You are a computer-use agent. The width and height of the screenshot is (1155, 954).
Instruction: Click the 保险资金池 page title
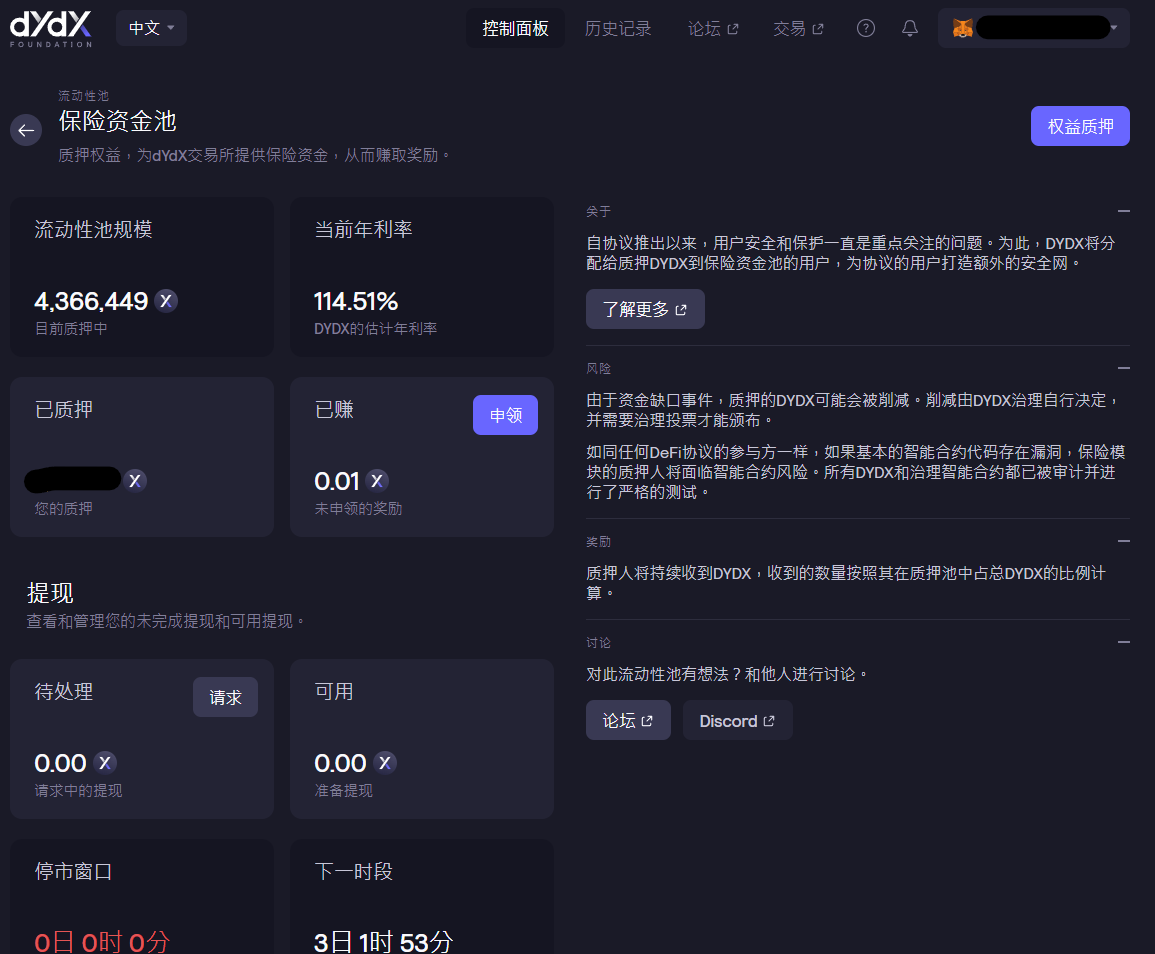[118, 121]
